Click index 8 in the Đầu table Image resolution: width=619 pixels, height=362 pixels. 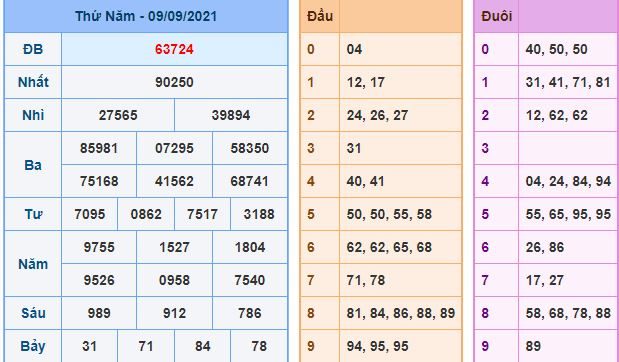click(x=311, y=313)
